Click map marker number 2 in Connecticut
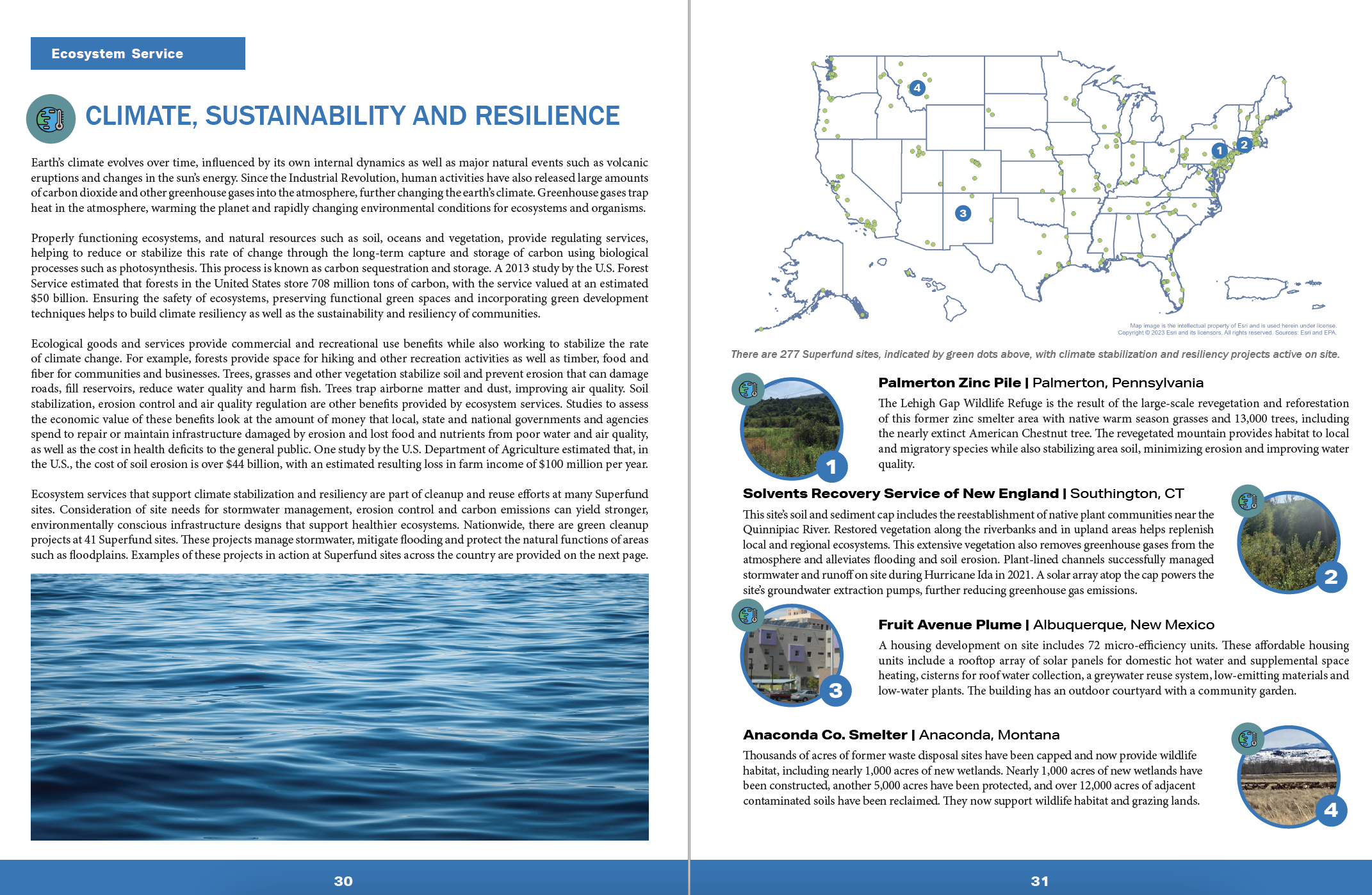1372x895 pixels. point(1244,144)
